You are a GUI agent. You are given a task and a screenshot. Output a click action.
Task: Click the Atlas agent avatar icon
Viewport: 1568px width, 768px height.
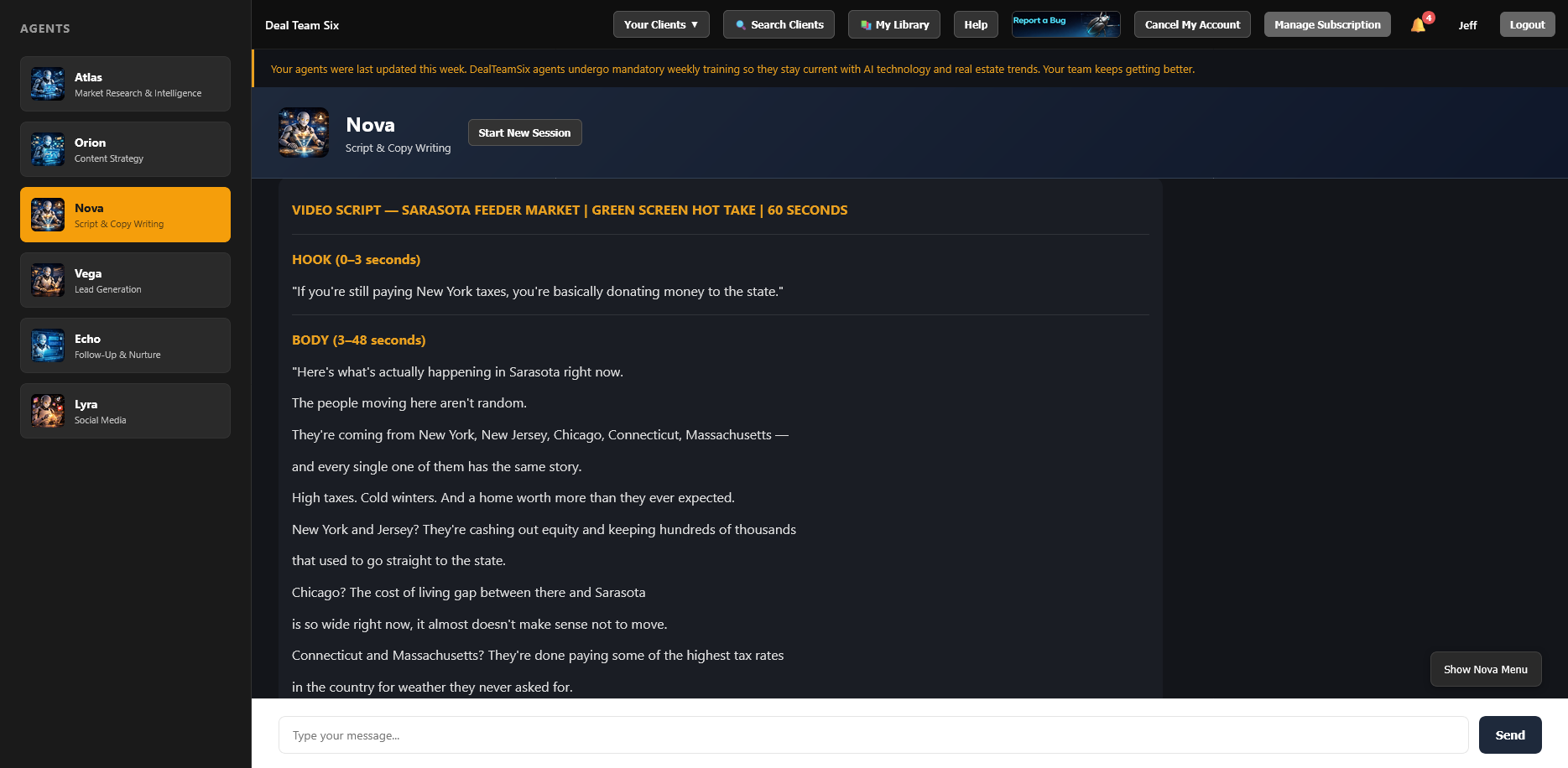coord(48,84)
